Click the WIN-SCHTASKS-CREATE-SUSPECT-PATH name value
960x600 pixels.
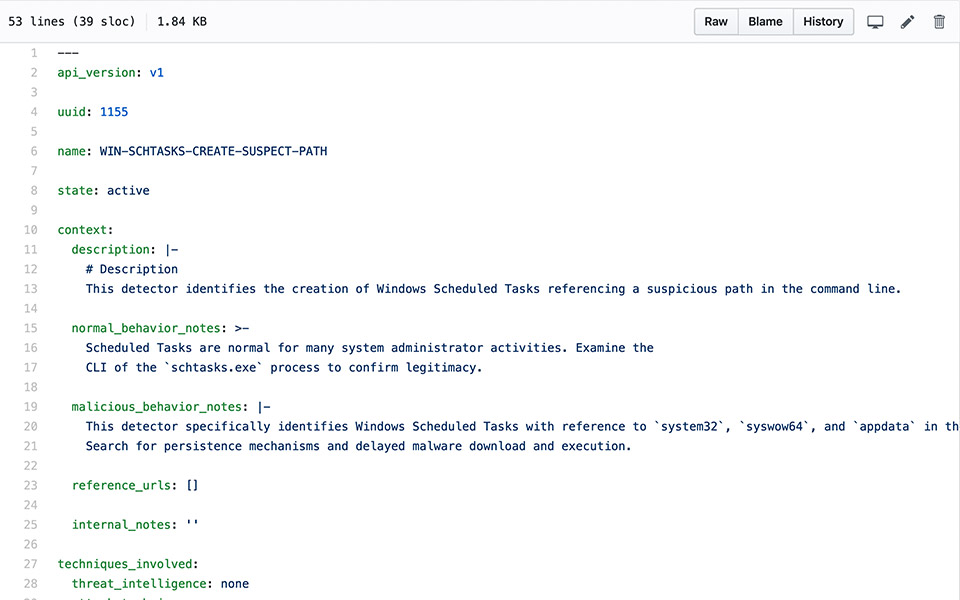click(x=213, y=151)
